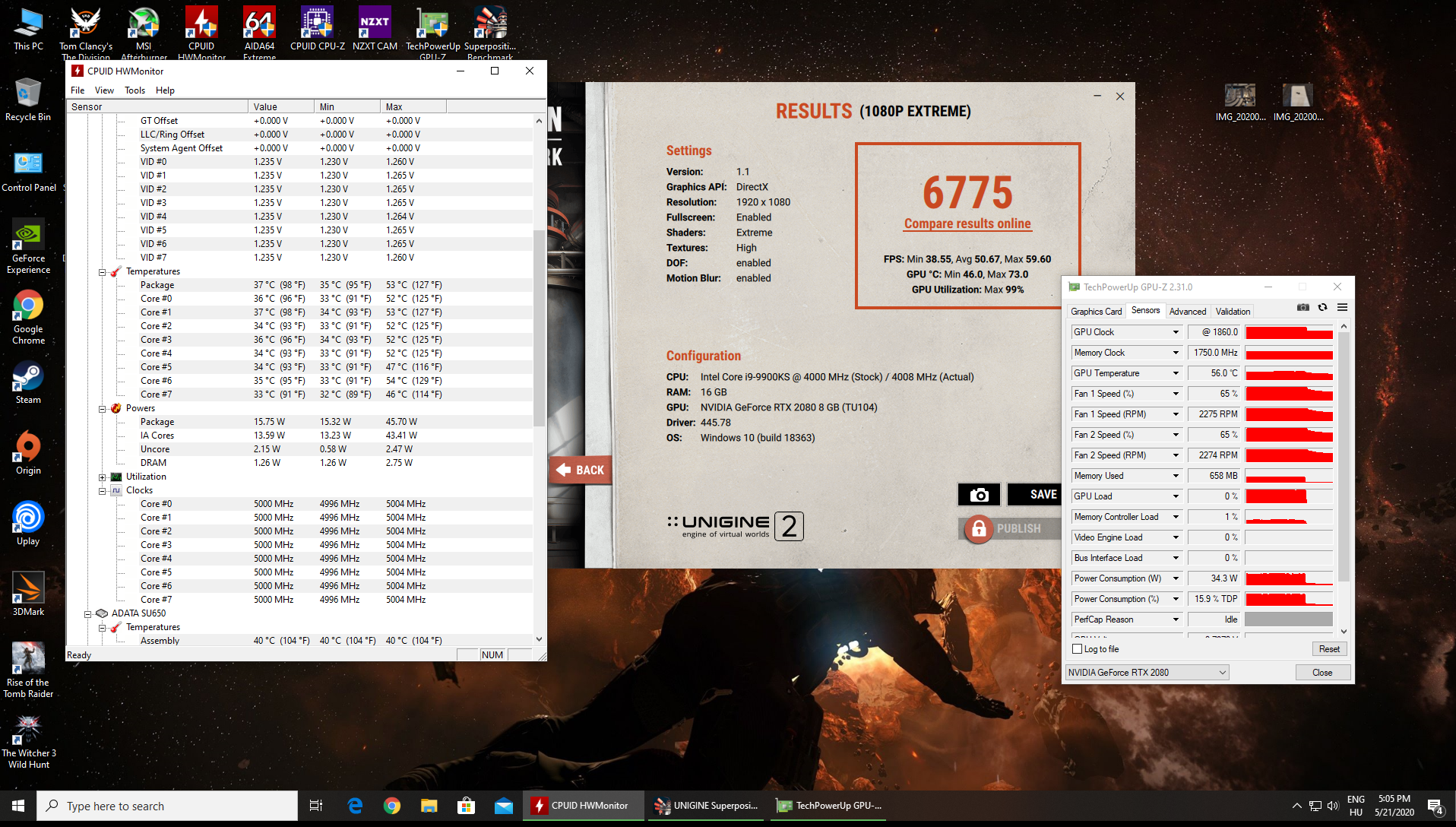
Task: Open the PerfCap Reason sensor dropdown
Action: pos(1176,619)
